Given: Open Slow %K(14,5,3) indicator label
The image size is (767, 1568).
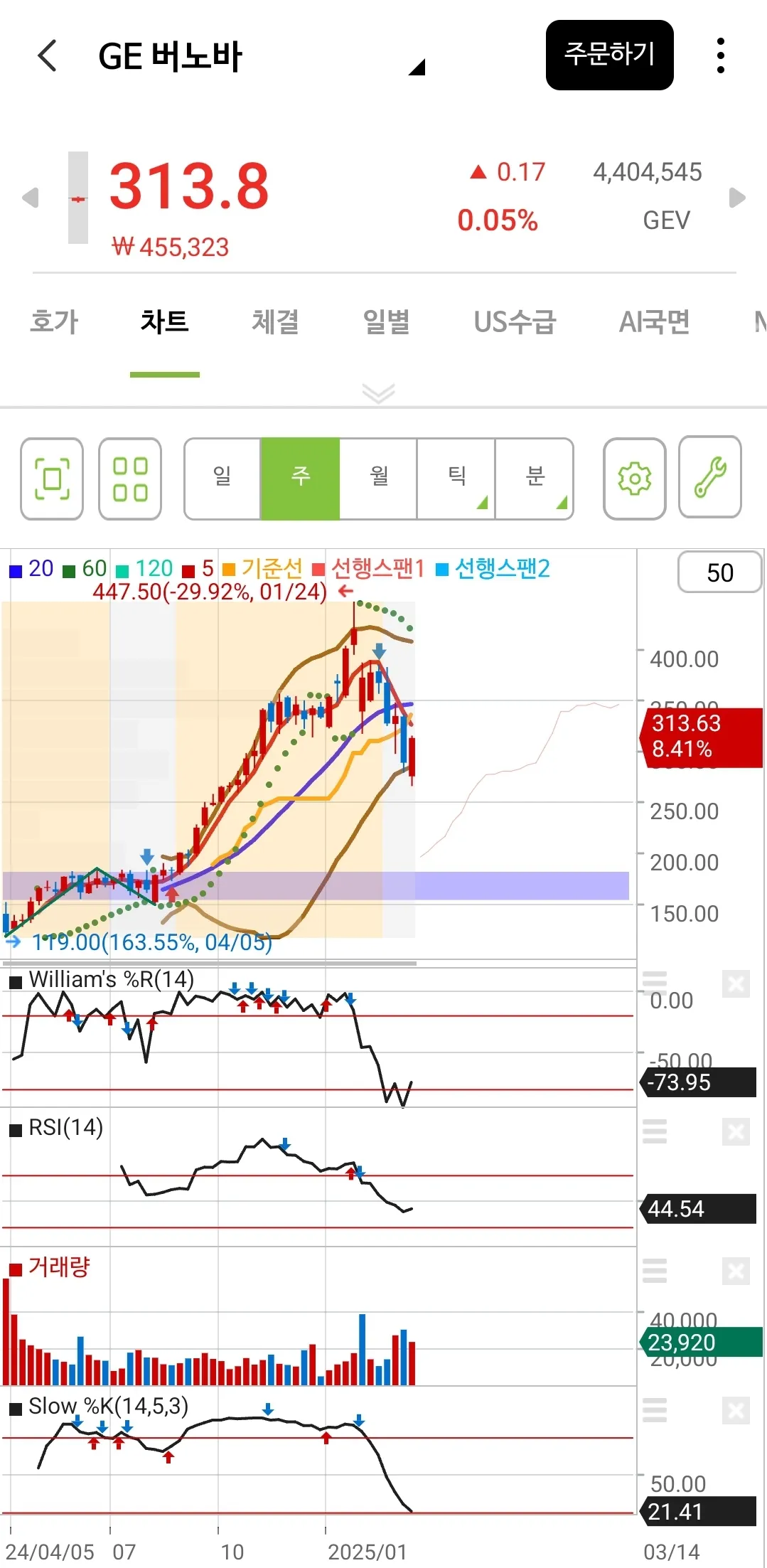Looking at the screenshot, I should click(108, 1407).
